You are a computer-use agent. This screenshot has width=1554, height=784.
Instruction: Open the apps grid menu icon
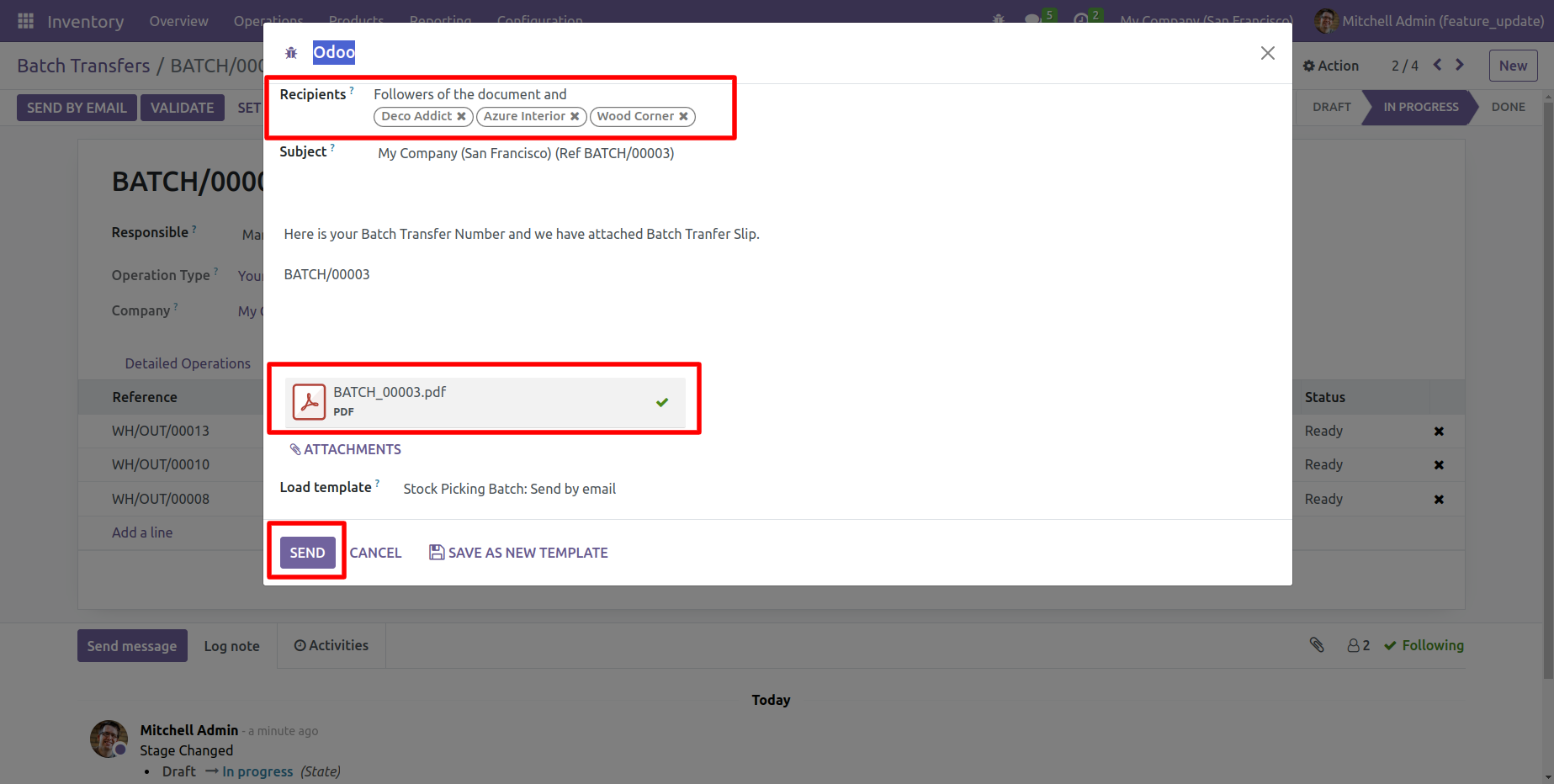point(25,21)
